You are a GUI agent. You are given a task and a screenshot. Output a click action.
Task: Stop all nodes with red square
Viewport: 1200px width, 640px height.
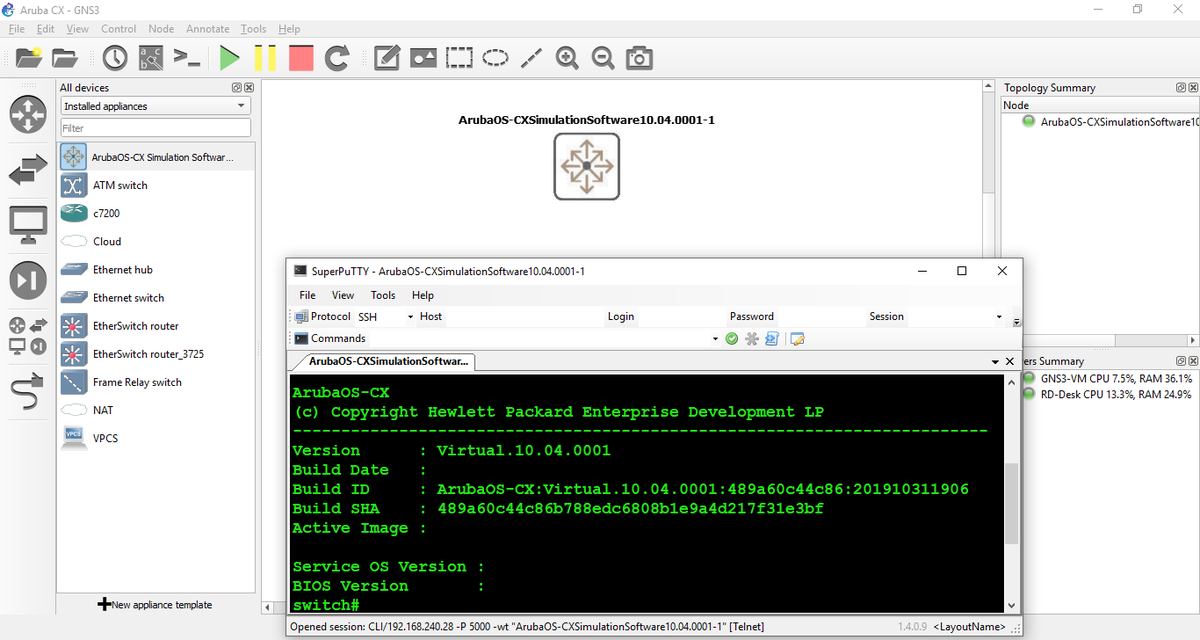point(301,58)
